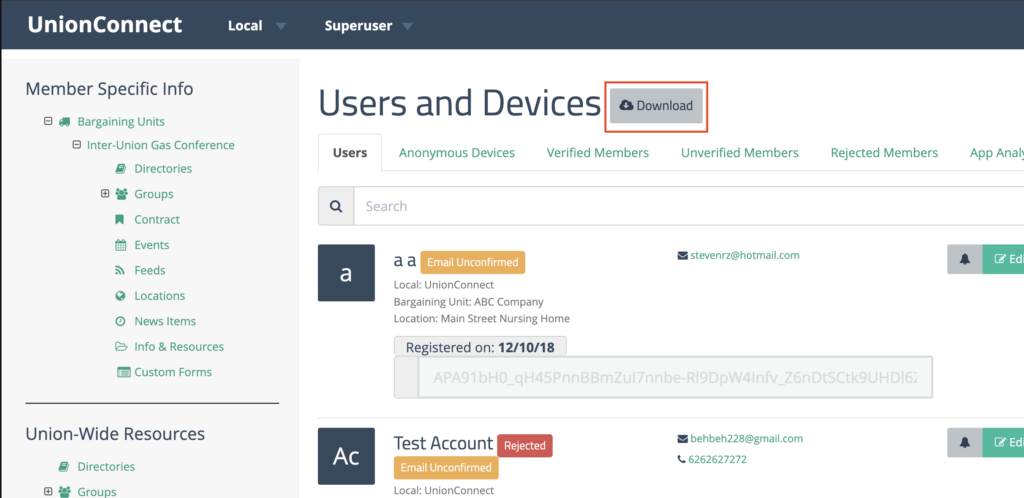Collapse Inter-Union Gas Conference node
This screenshot has width=1024, height=498.
[x=77, y=145]
